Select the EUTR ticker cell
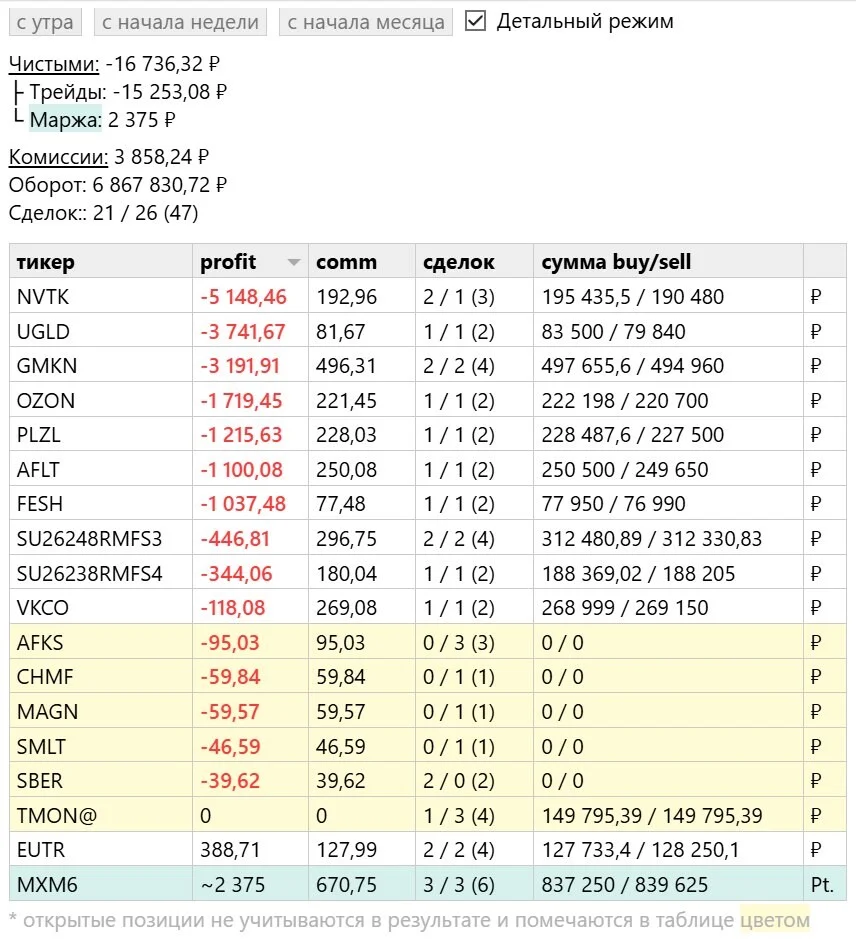856x939 pixels. tap(101, 849)
